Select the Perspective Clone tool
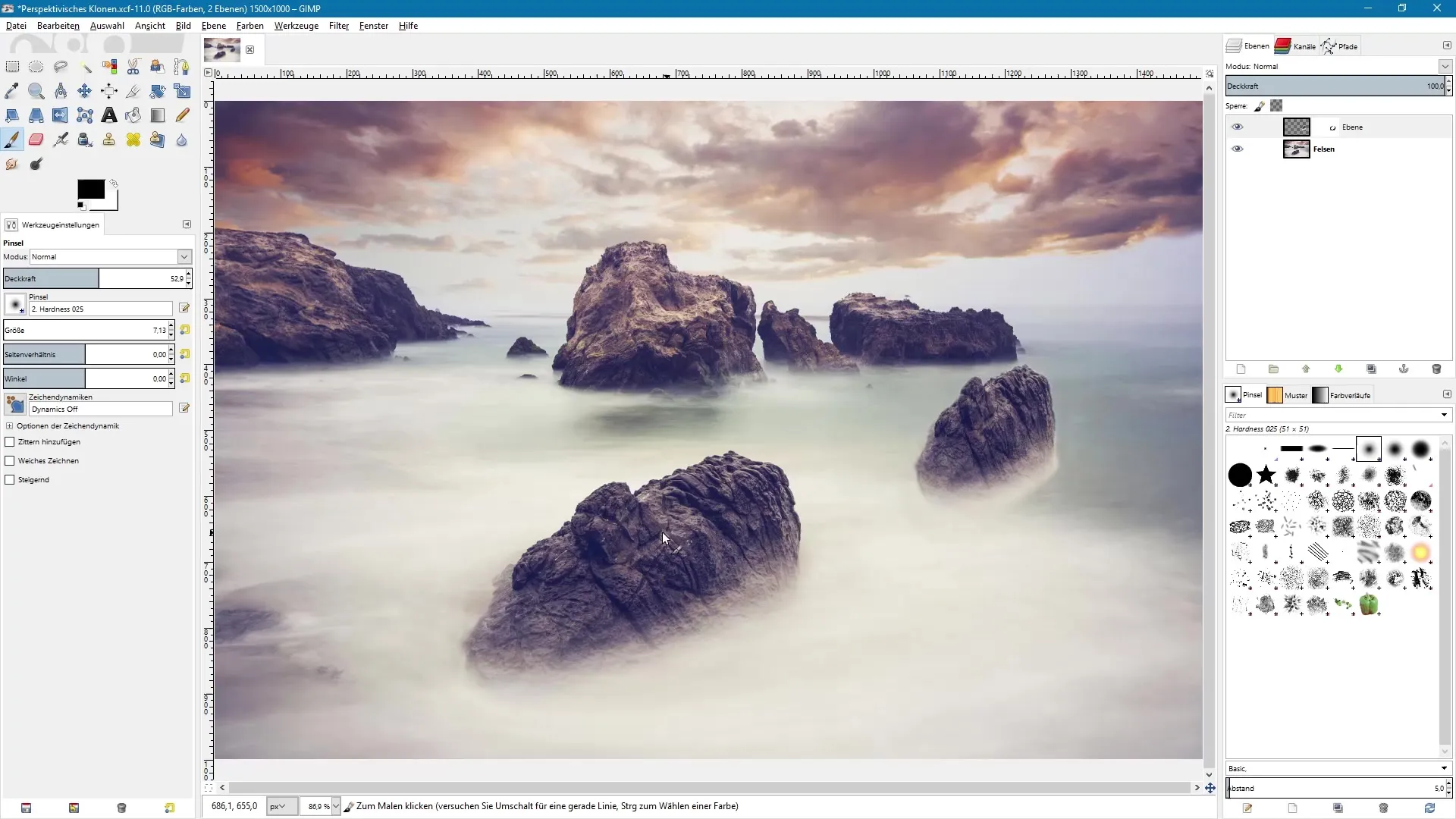The height and width of the screenshot is (819, 1456). tap(158, 140)
